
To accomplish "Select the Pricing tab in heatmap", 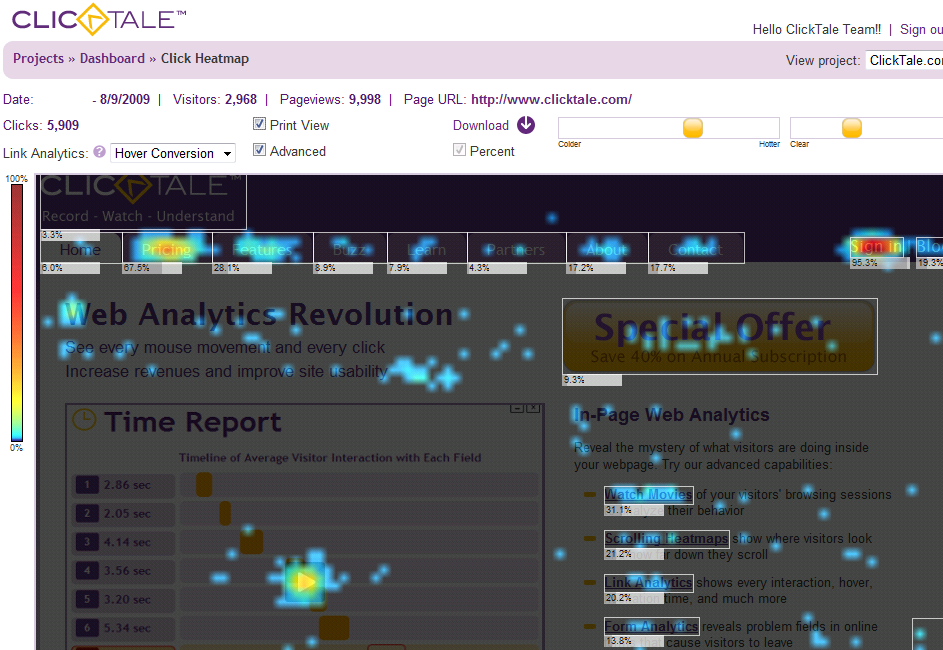I will 167,248.
